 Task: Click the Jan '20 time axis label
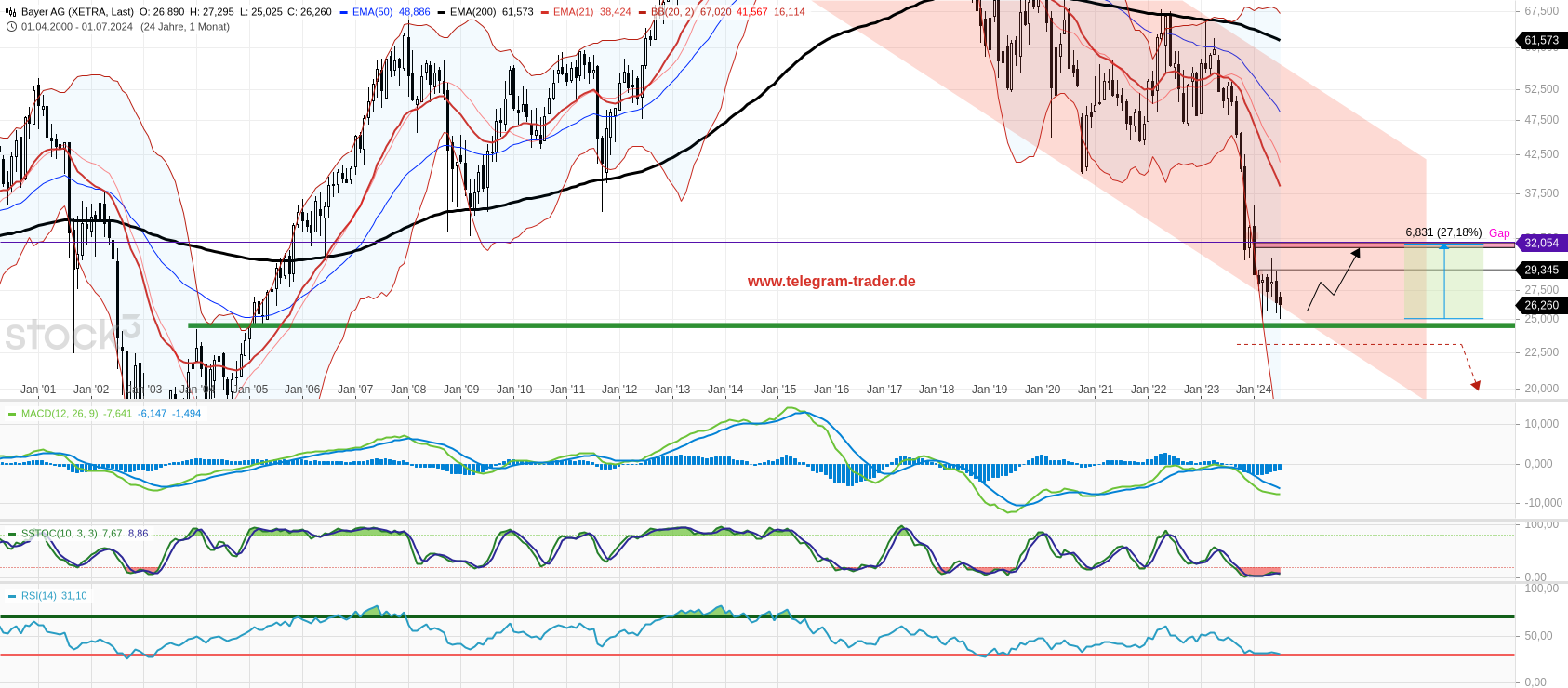click(x=1043, y=390)
